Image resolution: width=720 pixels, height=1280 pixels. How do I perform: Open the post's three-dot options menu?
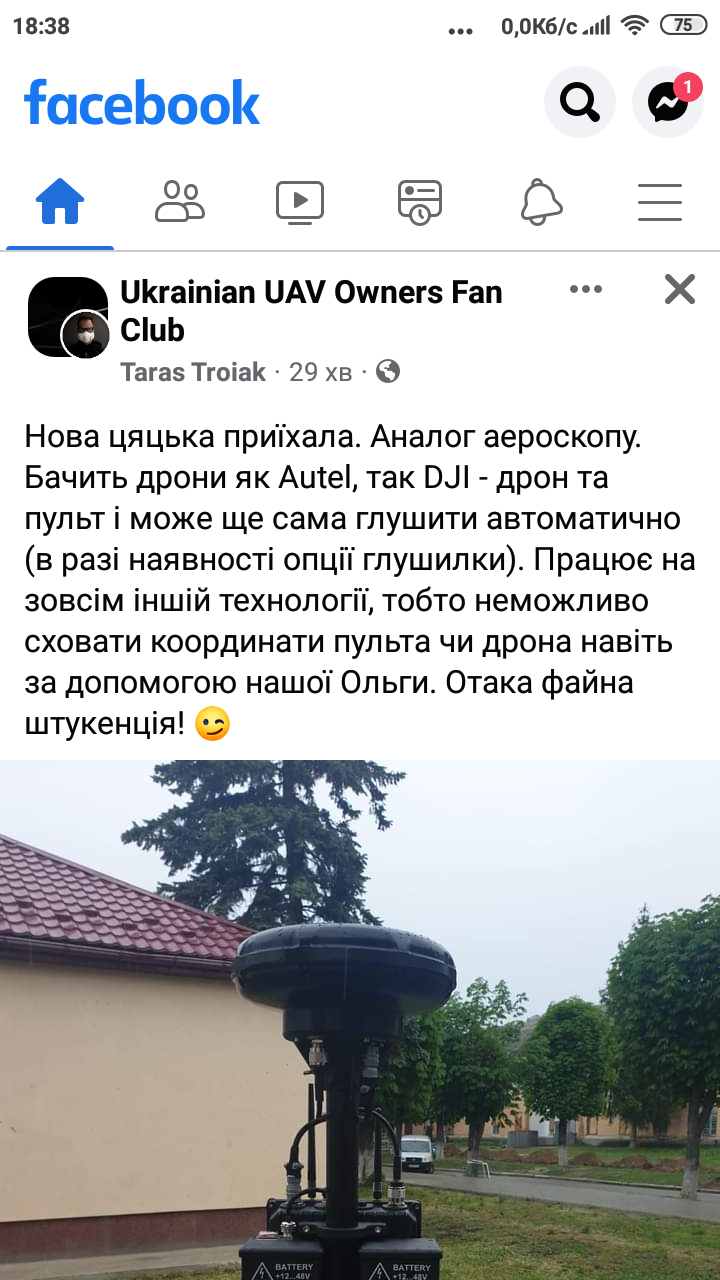(586, 289)
